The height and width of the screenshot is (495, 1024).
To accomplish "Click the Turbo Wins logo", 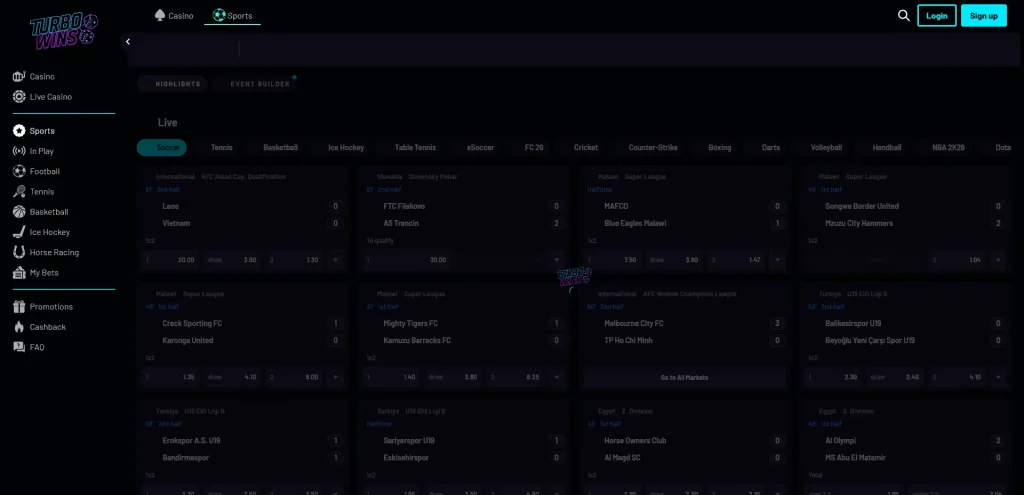I will 63,31.
